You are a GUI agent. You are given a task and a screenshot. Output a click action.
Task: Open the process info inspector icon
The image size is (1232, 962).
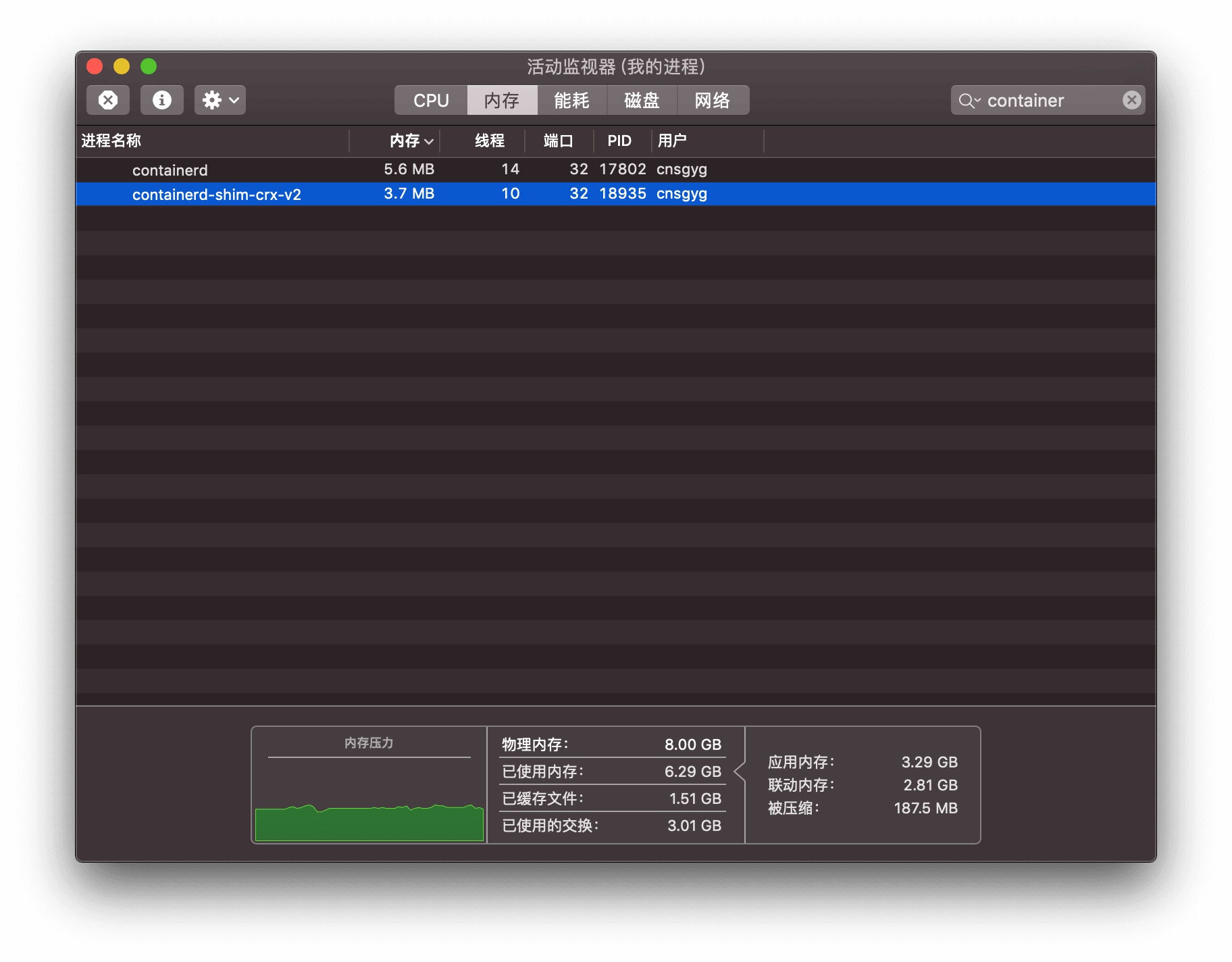[x=162, y=100]
